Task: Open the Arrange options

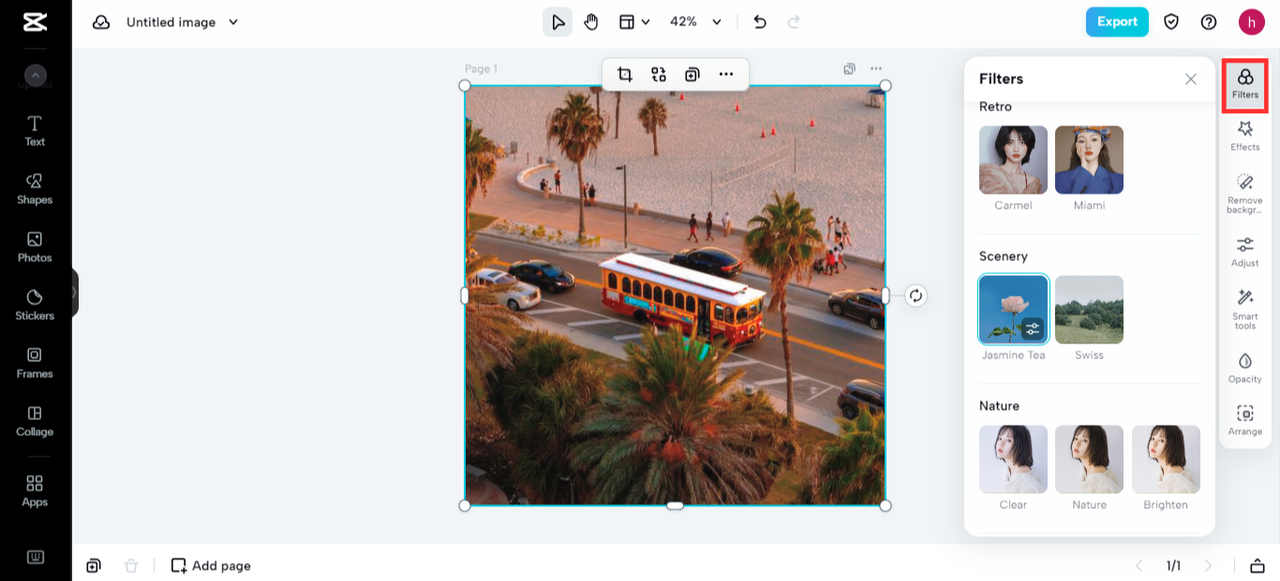Action: pyautogui.click(x=1245, y=419)
